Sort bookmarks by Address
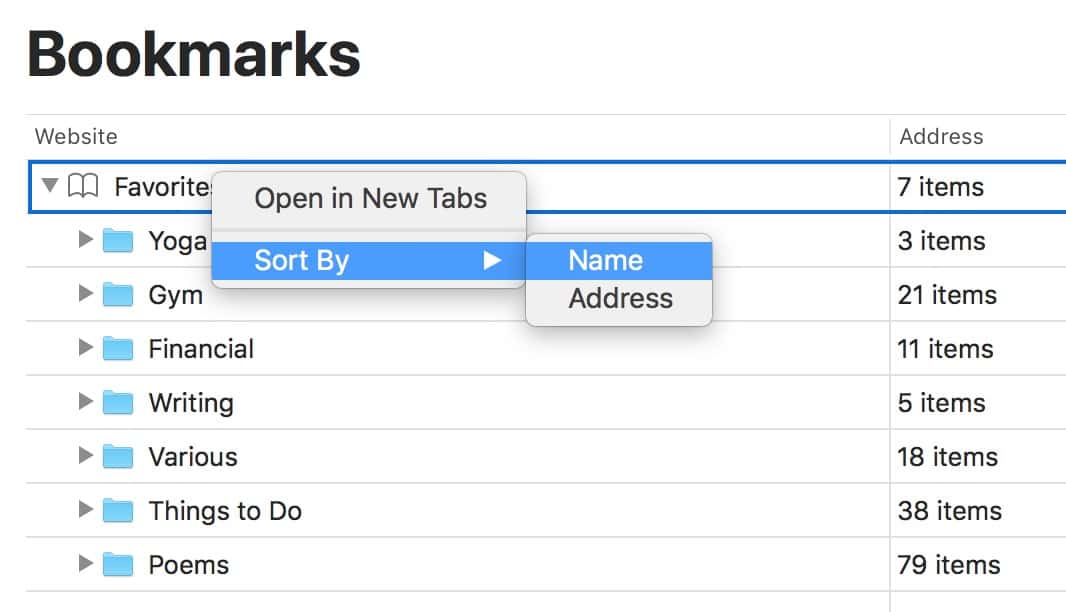This screenshot has width=1066, height=612. 620,298
